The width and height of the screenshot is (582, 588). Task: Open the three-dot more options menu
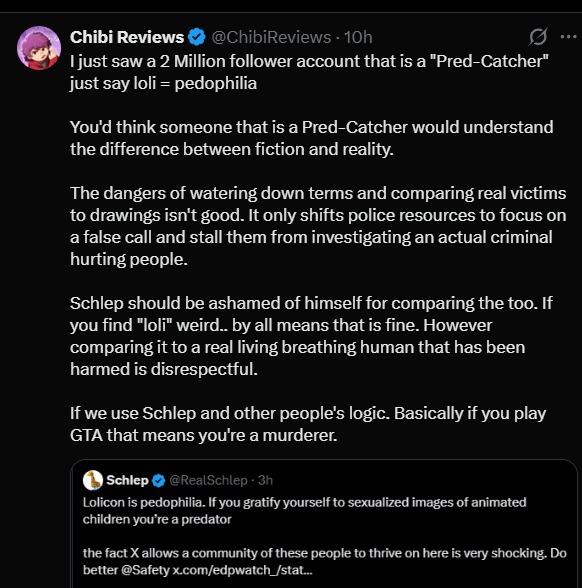(x=568, y=37)
